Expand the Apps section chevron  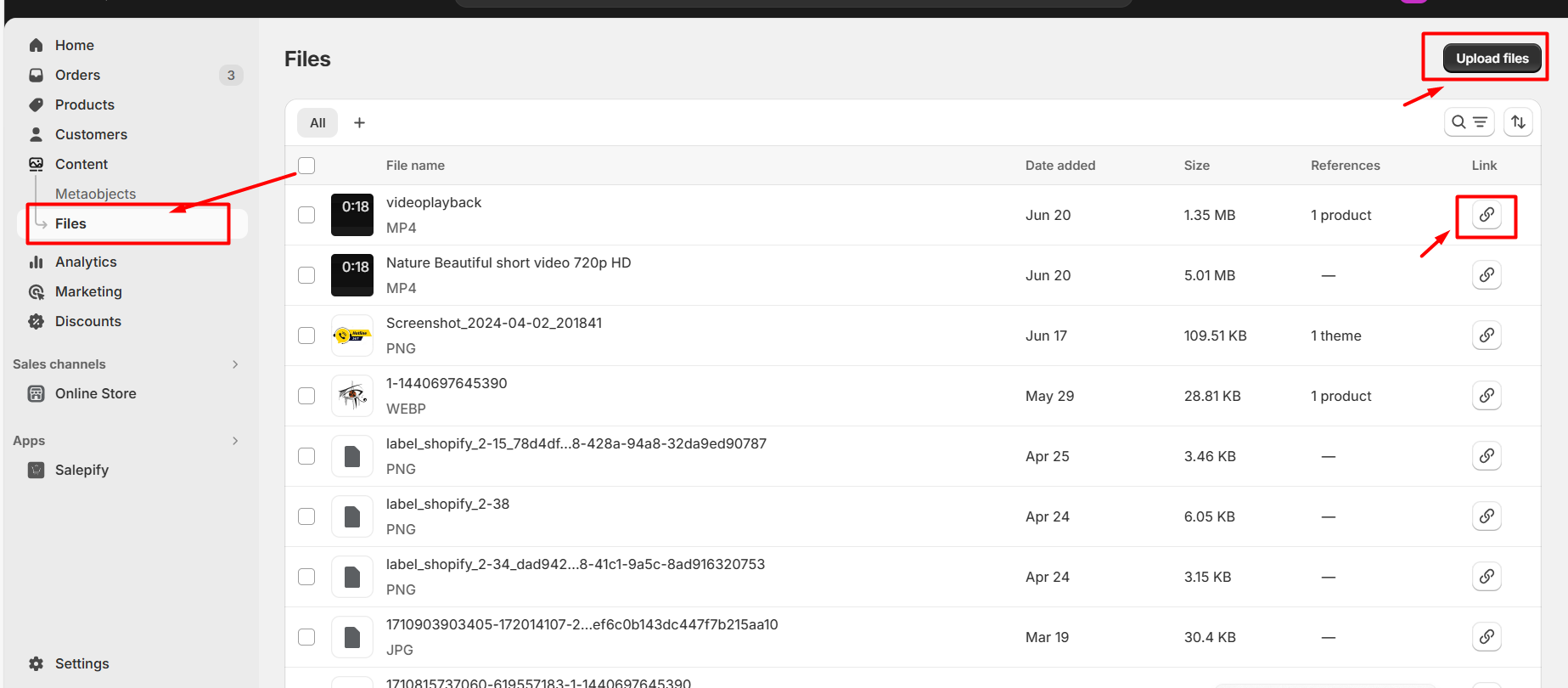(x=235, y=441)
